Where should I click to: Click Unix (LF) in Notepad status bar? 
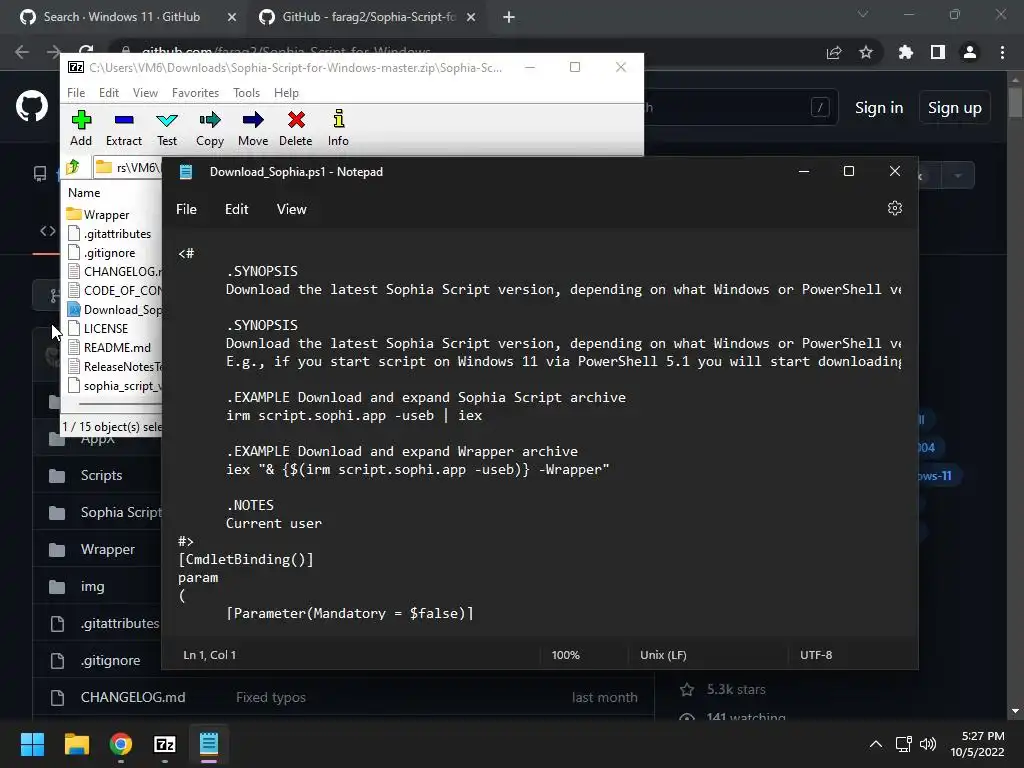(663, 655)
